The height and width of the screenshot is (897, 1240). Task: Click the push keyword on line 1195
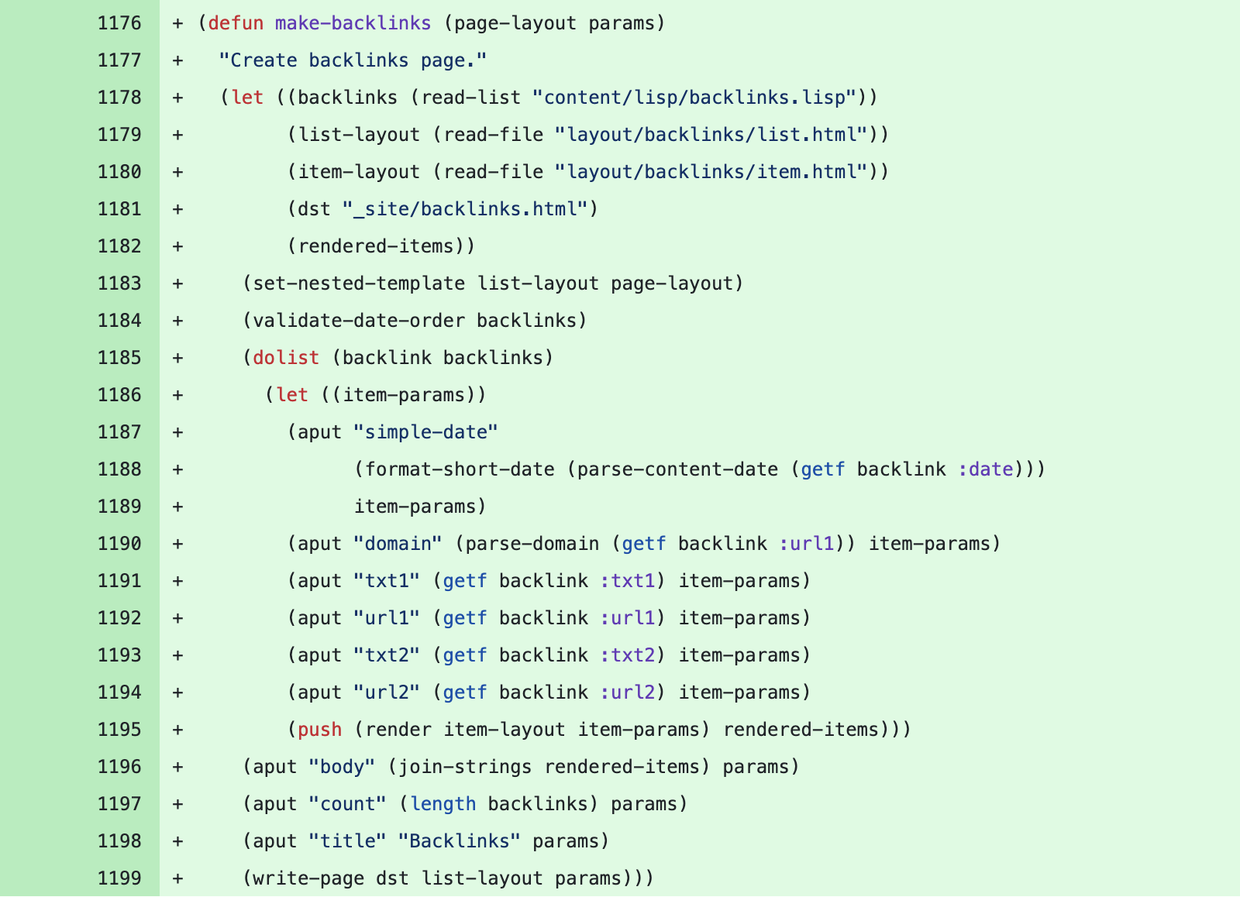[320, 729]
